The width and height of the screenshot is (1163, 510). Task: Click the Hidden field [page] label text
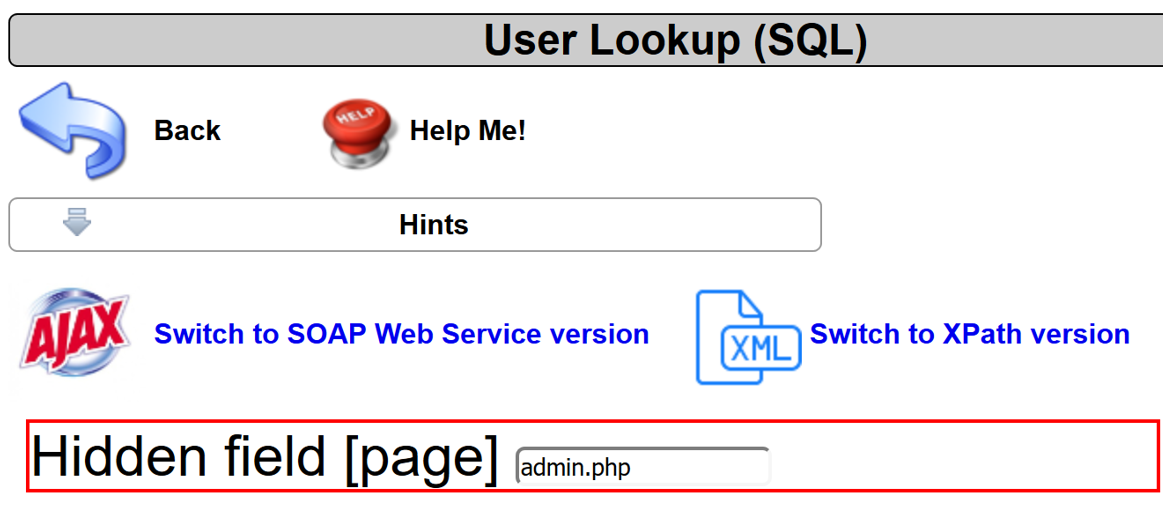point(264,457)
